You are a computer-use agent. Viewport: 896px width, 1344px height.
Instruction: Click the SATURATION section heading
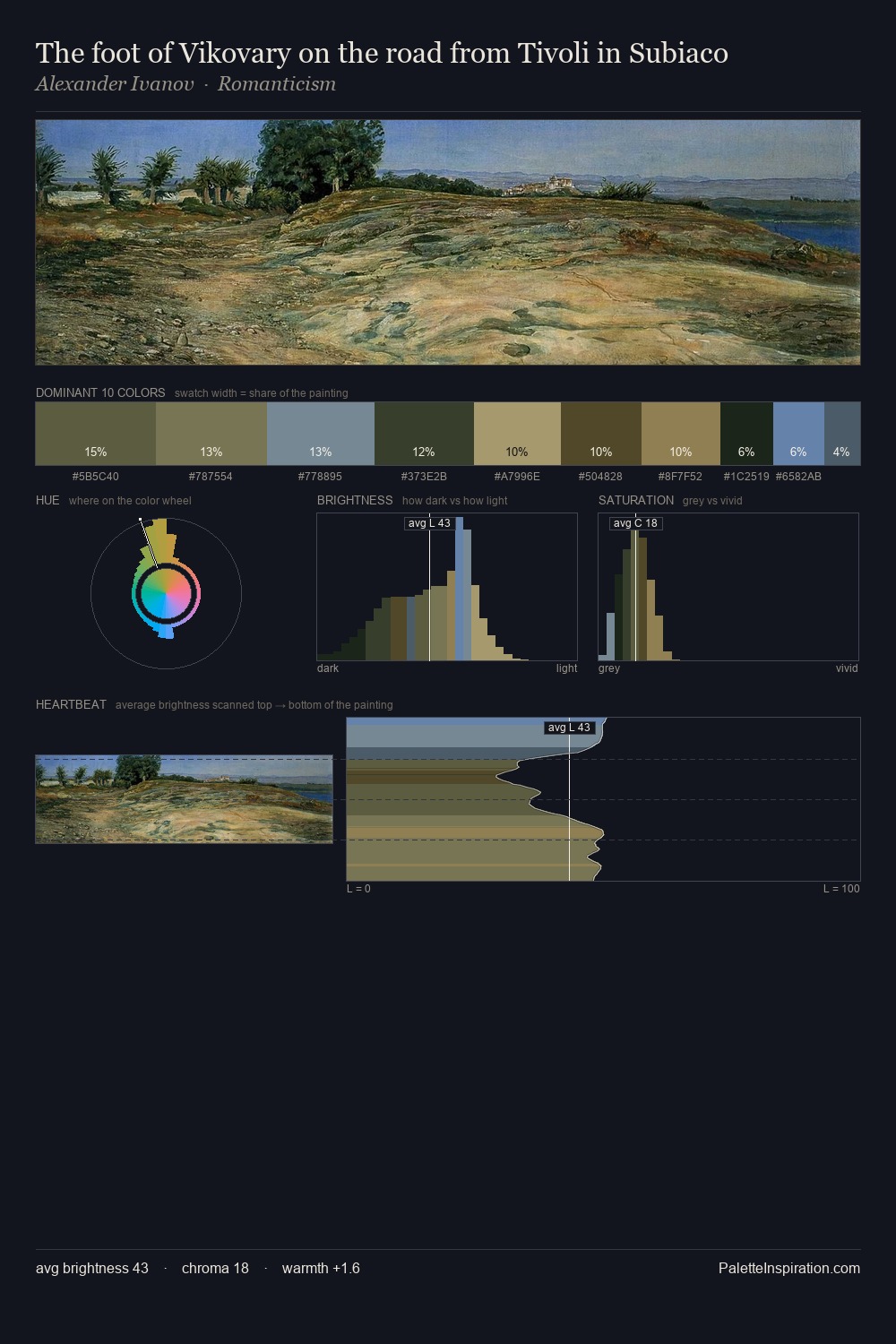[636, 500]
